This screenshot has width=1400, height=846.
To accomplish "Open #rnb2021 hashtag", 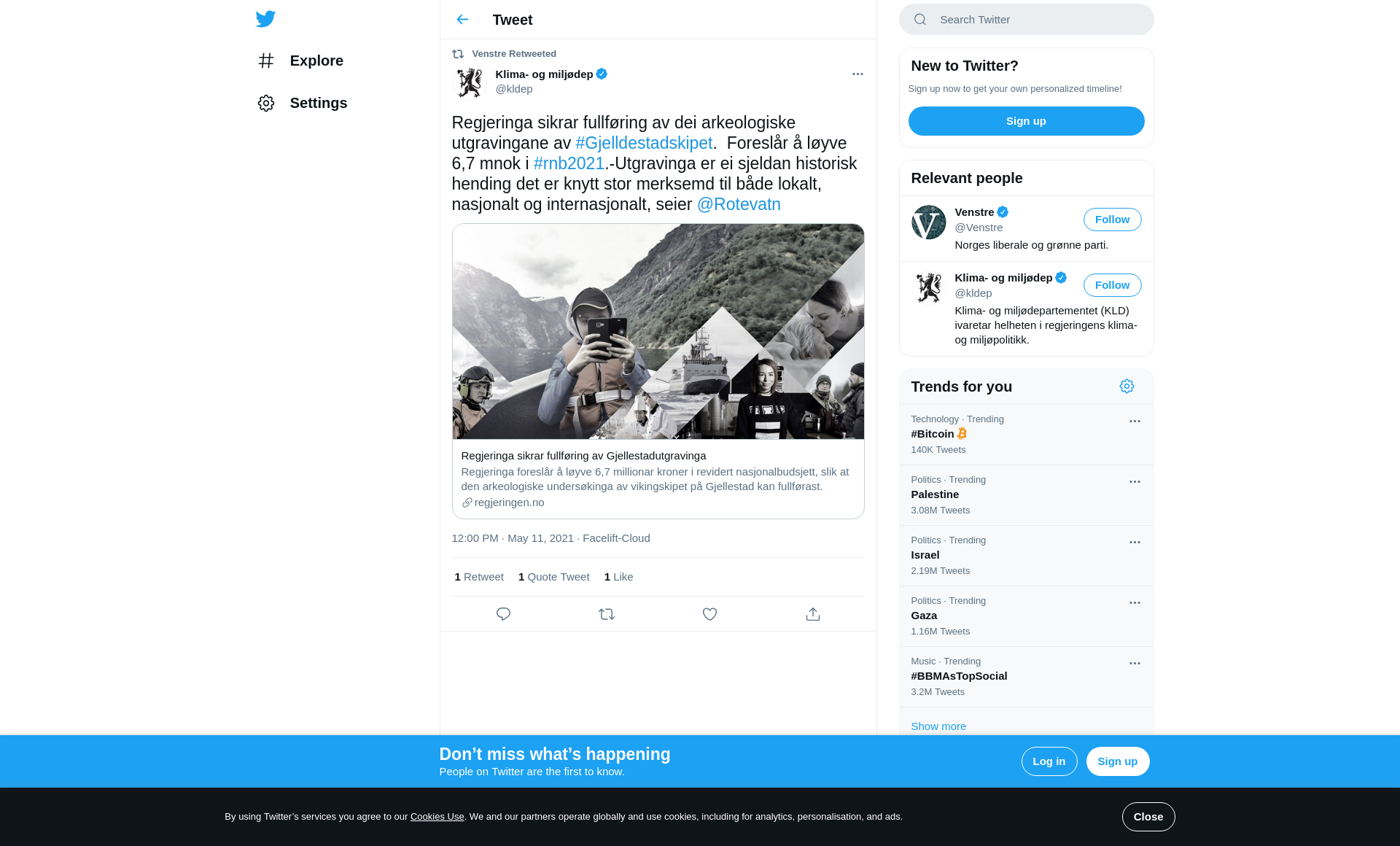I will coord(569,163).
